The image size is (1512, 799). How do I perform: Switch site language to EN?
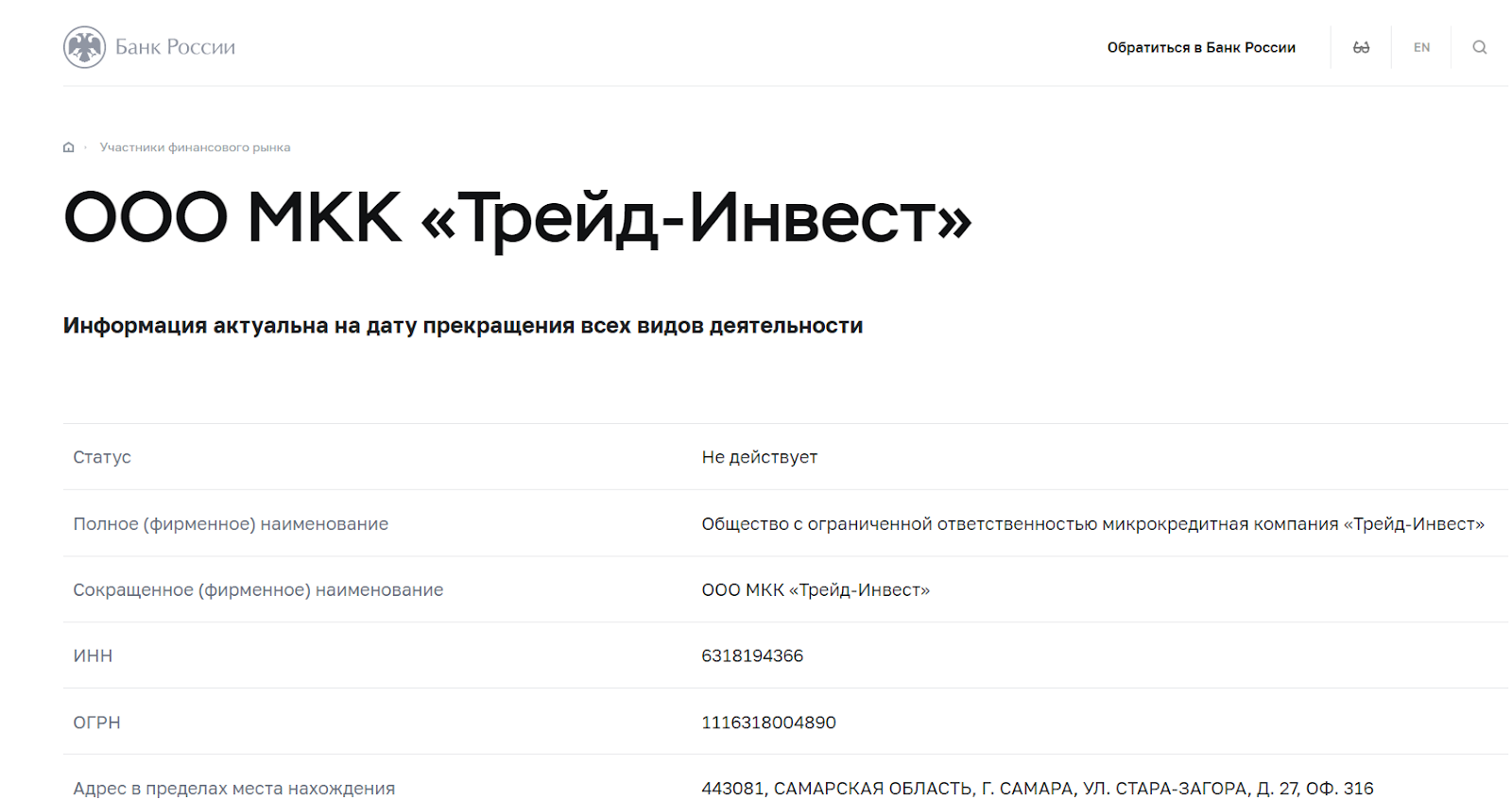click(1421, 47)
